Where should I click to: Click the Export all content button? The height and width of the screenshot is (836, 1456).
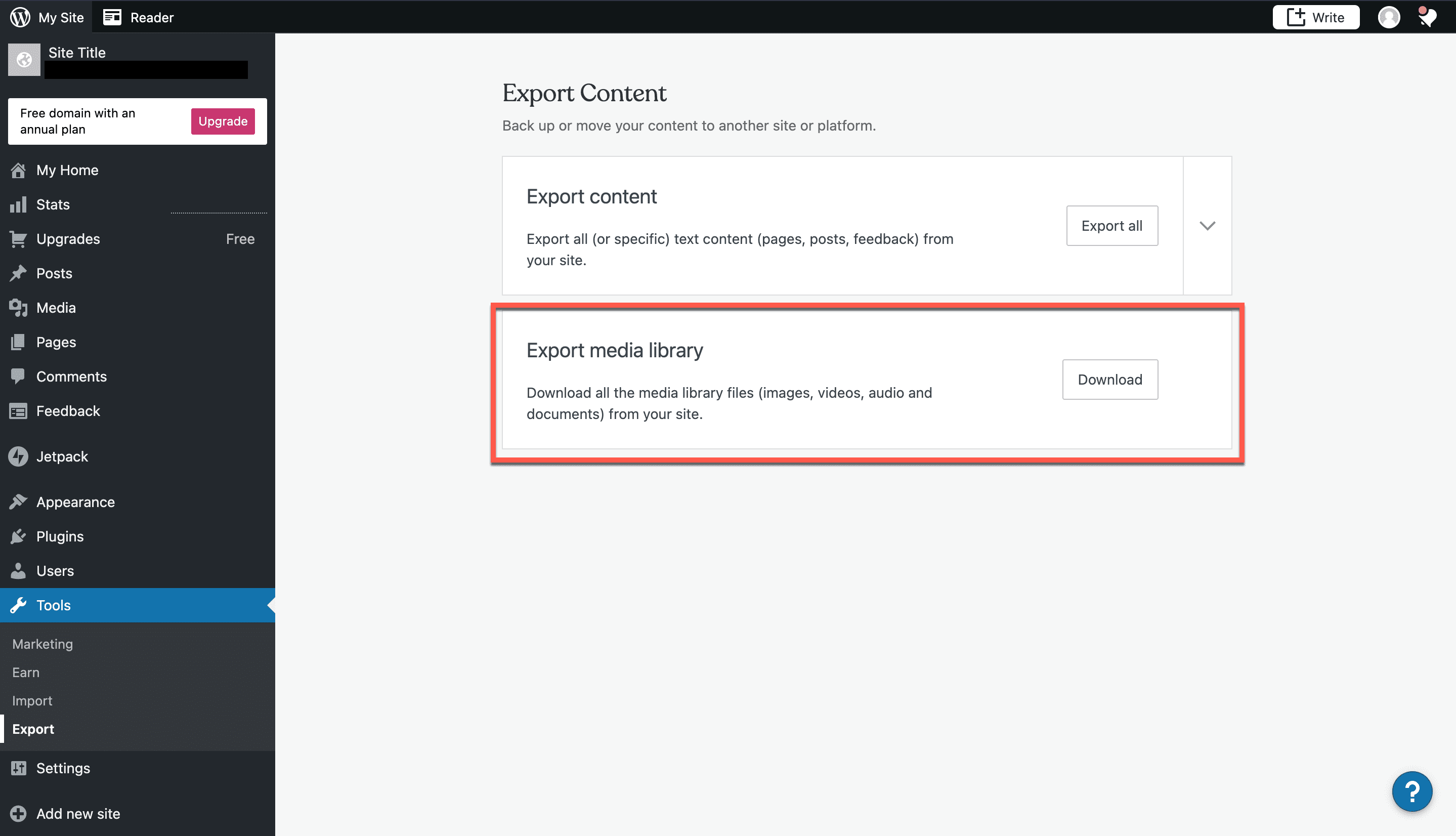click(x=1112, y=225)
